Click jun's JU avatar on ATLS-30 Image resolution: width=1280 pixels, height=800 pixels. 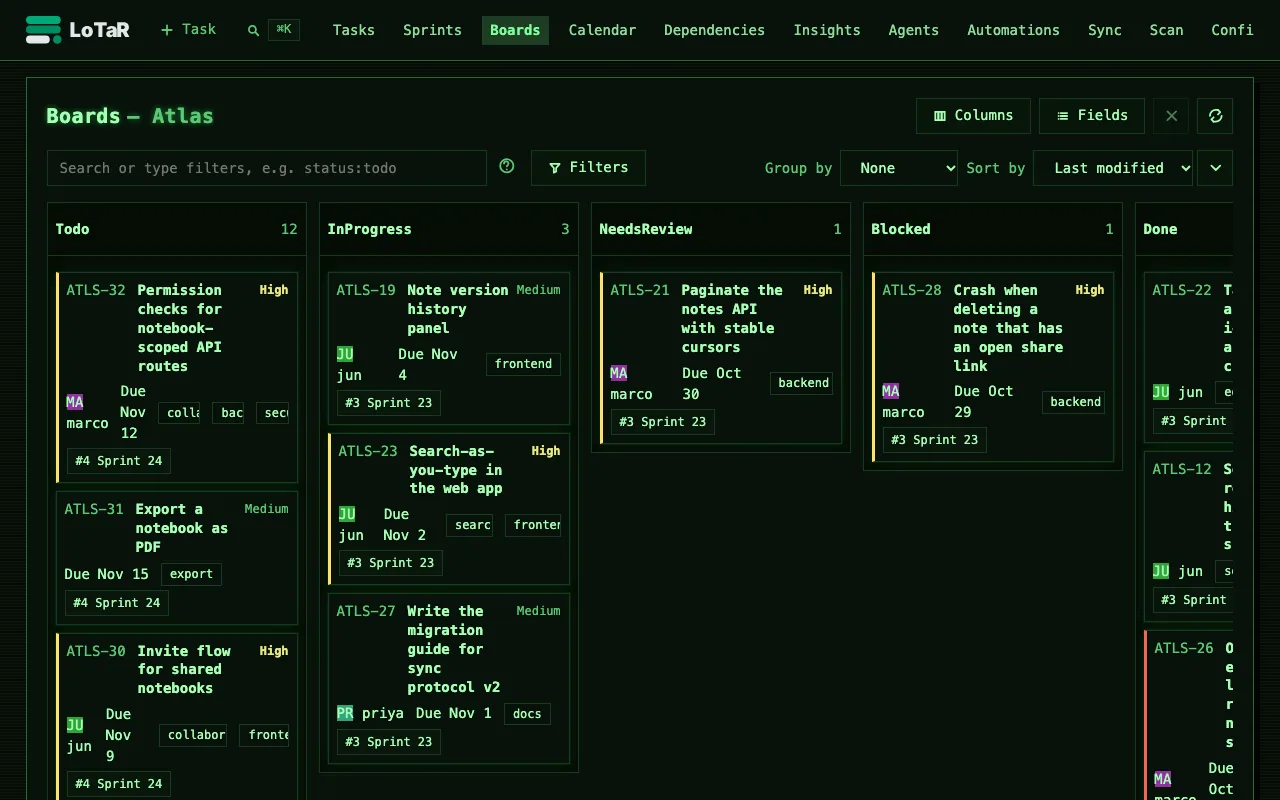click(x=75, y=725)
